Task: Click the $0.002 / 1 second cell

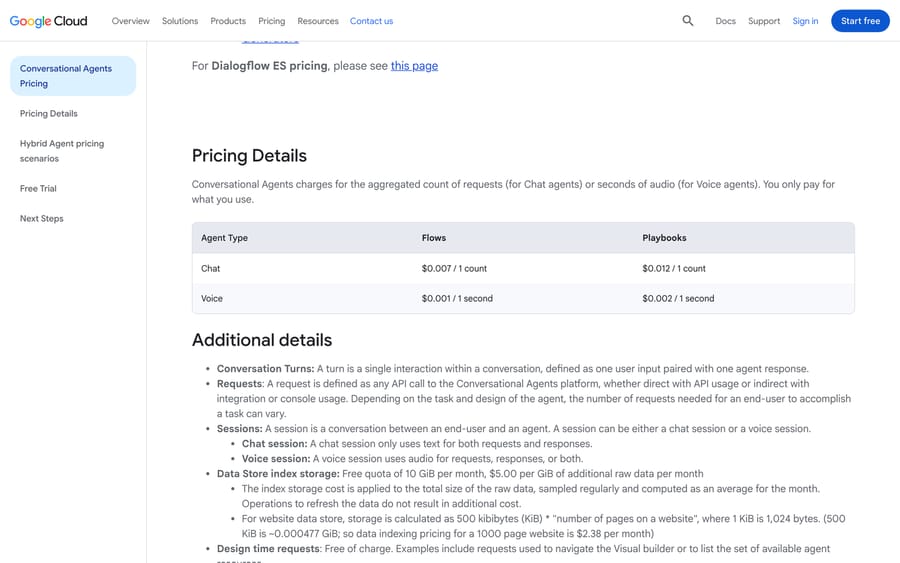Action: 678,298
